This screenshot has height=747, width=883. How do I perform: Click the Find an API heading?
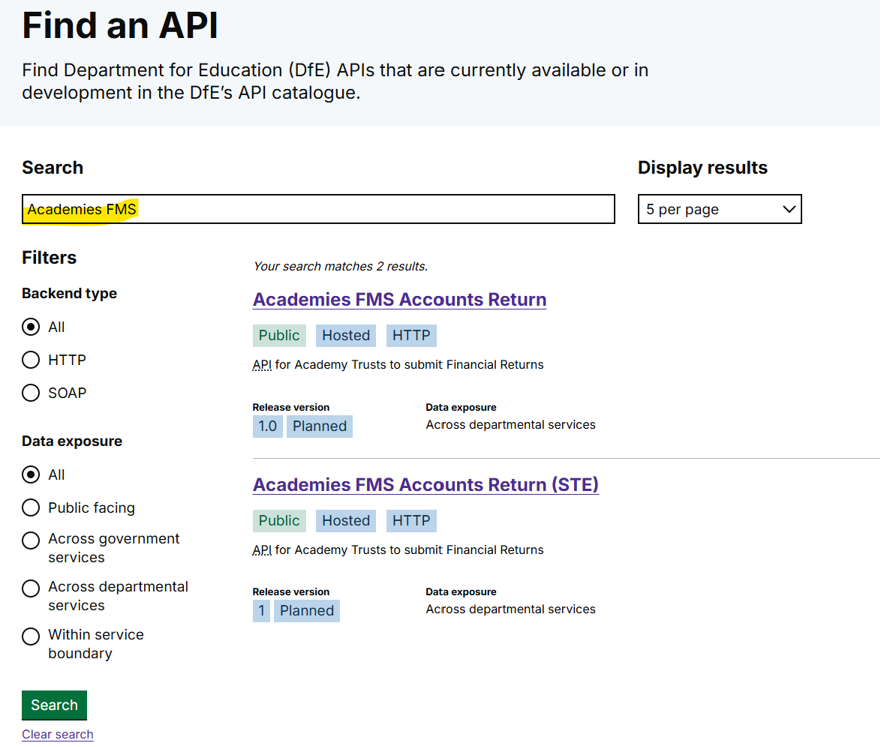(120, 25)
